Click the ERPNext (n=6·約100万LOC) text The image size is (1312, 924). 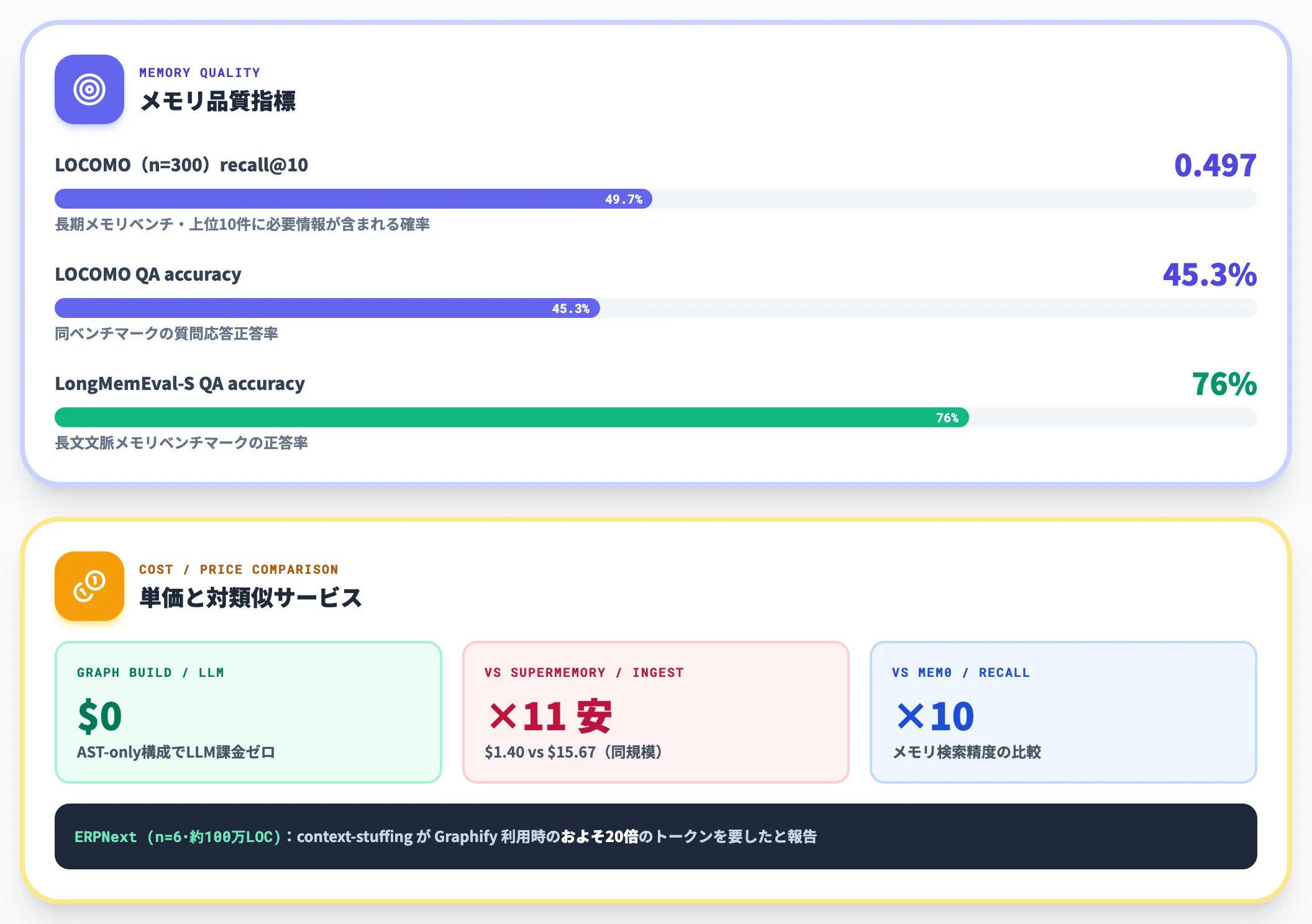(178, 836)
